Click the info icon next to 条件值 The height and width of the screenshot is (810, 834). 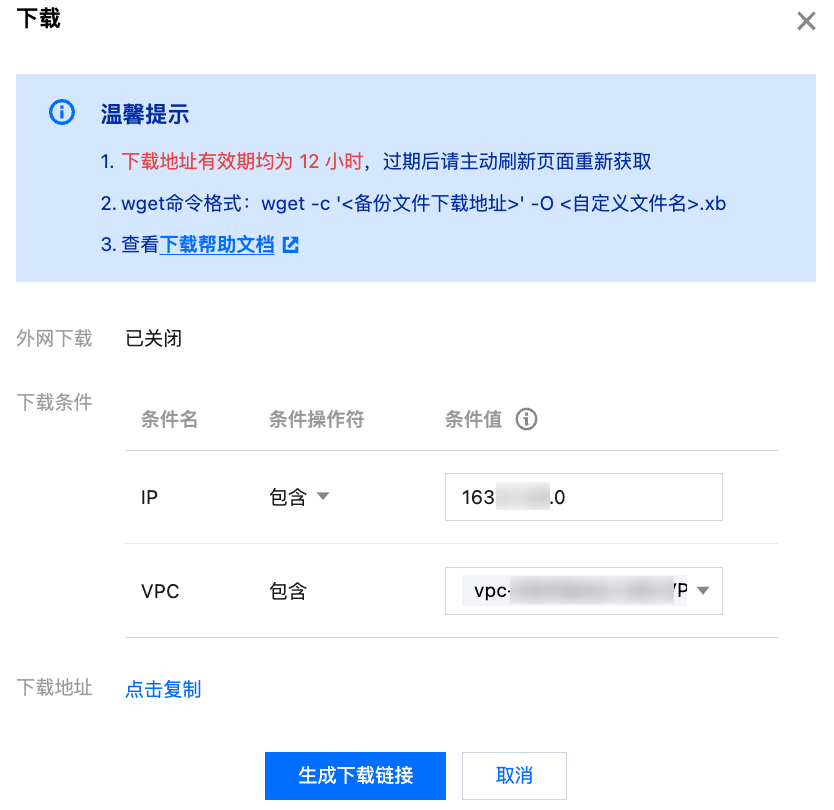[526, 419]
